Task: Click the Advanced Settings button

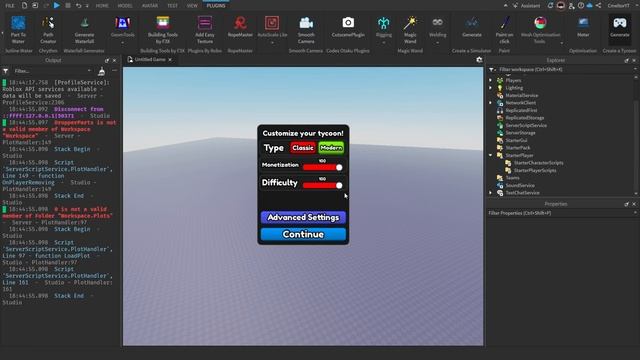Action: (x=303, y=218)
